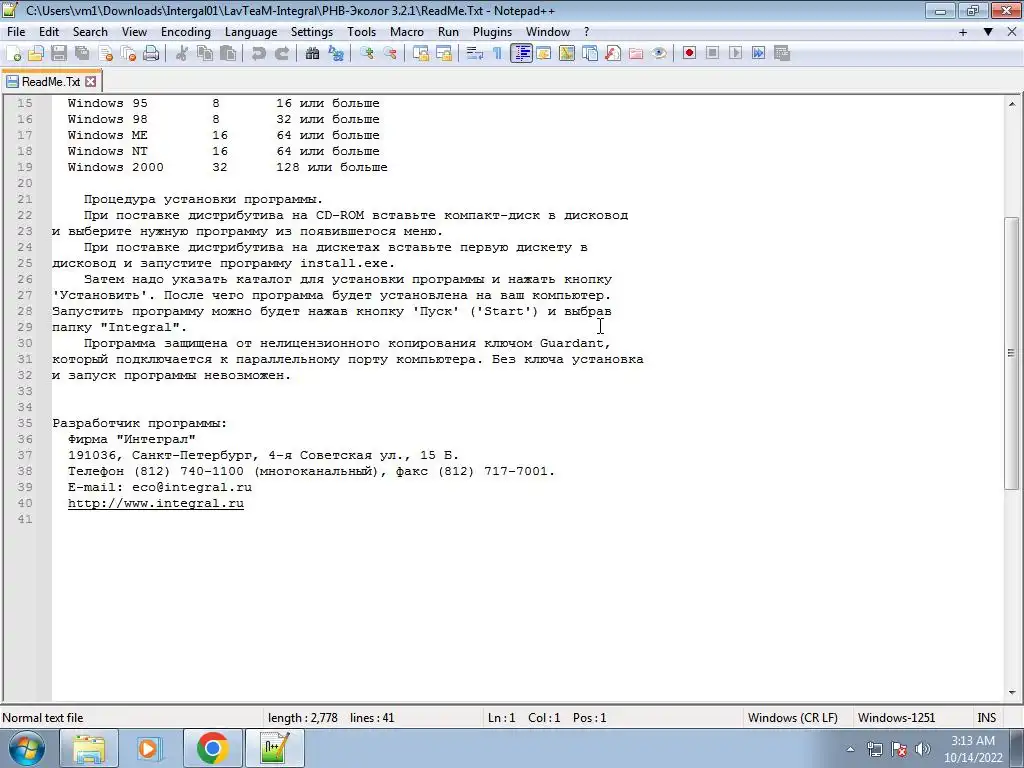The image size is (1024, 768).
Task: Open the Replace toolbar icon
Action: tap(336, 54)
